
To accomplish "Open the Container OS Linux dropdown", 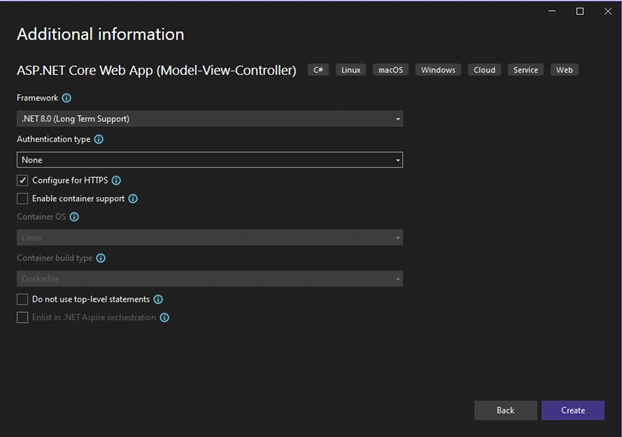I will pos(210,238).
